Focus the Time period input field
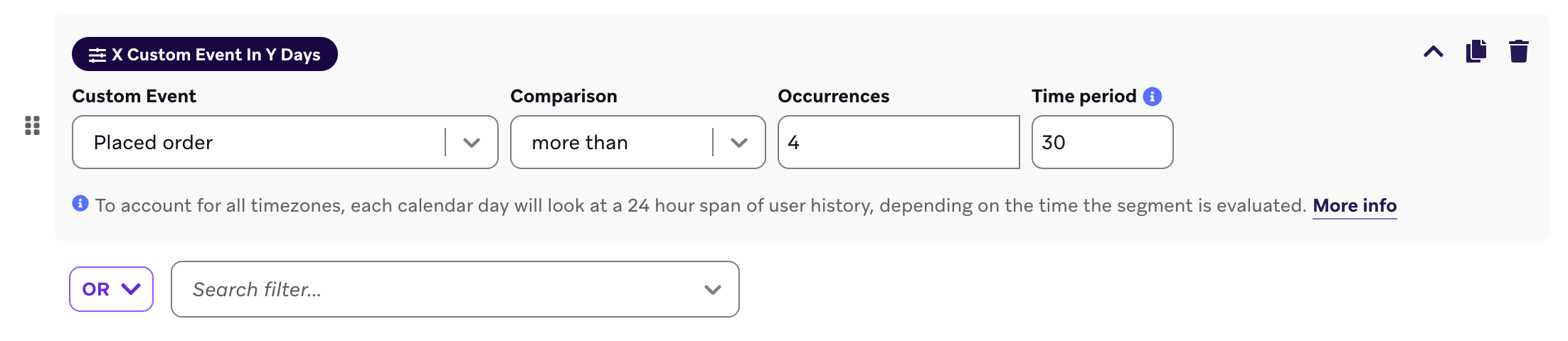This screenshot has height=341, width=1568. 1102,142
